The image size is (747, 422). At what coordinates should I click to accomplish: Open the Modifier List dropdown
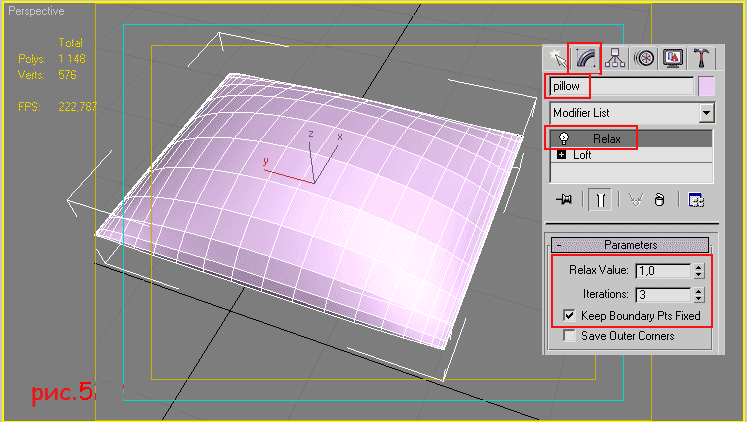point(706,113)
